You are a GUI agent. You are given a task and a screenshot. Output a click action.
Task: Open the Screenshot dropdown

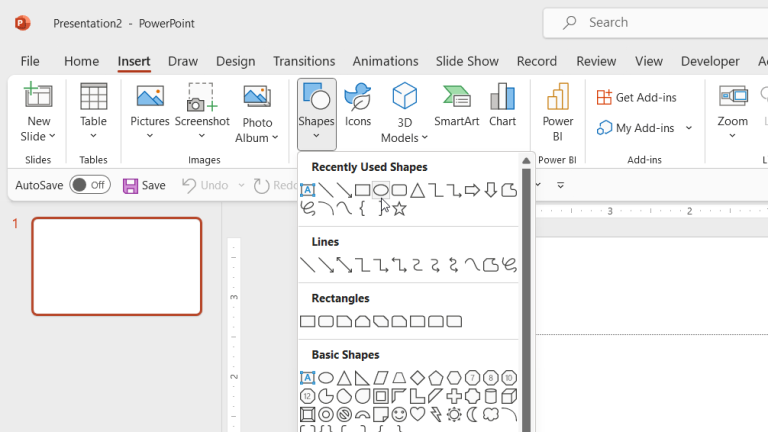[x=202, y=113]
